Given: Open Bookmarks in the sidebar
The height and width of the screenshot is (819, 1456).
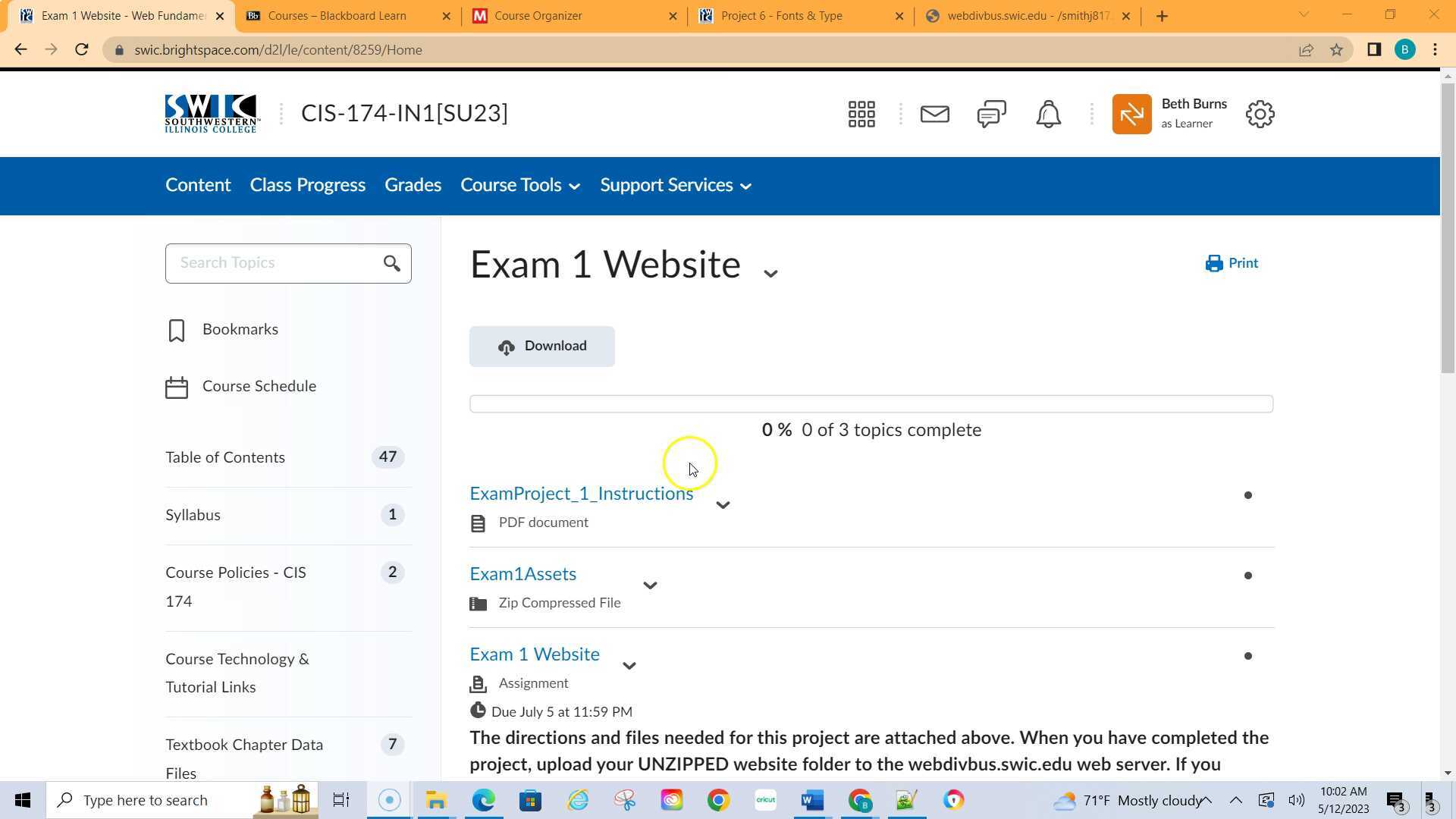Looking at the screenshot, I should pos(240,329).
